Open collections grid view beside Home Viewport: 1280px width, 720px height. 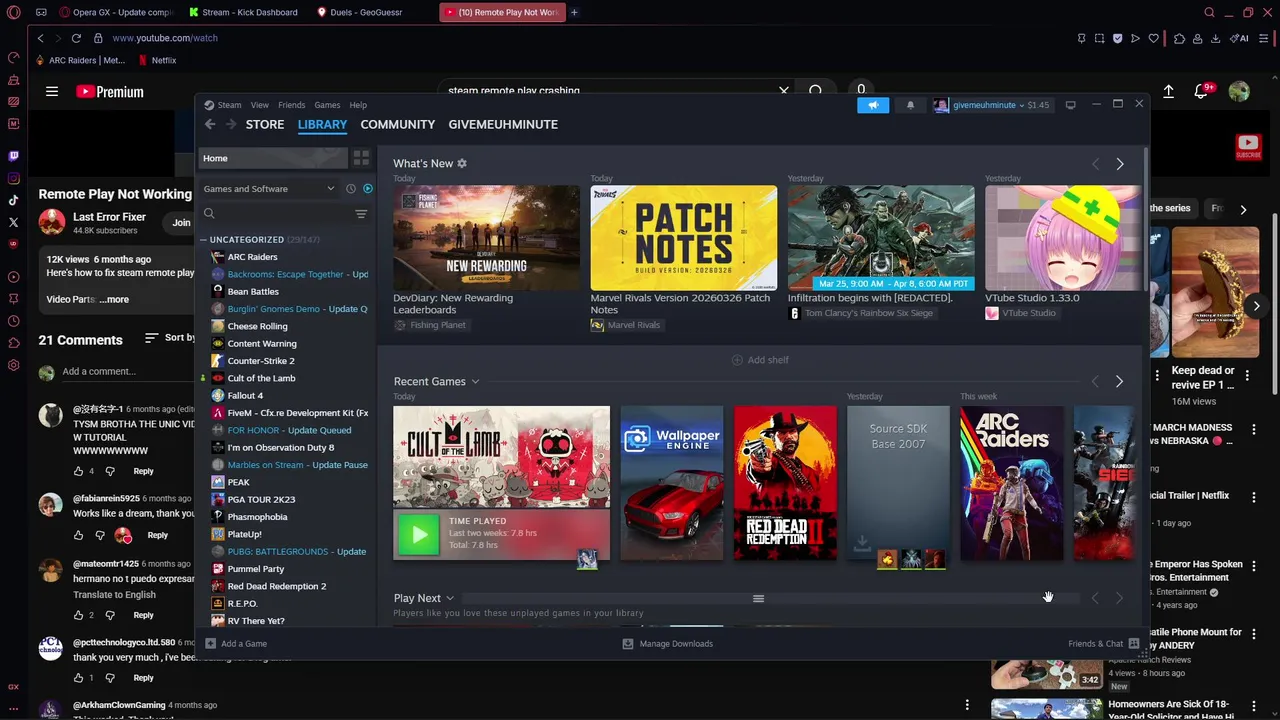pyautogui.click(x=361, y=158)
